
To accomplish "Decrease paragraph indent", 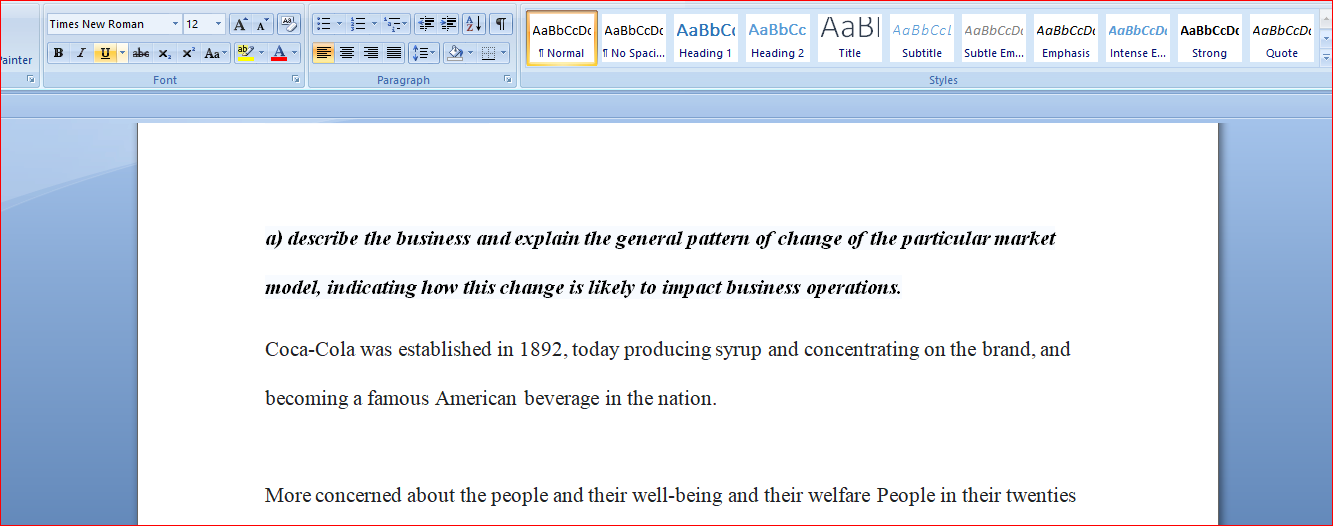I will (426, 24).
